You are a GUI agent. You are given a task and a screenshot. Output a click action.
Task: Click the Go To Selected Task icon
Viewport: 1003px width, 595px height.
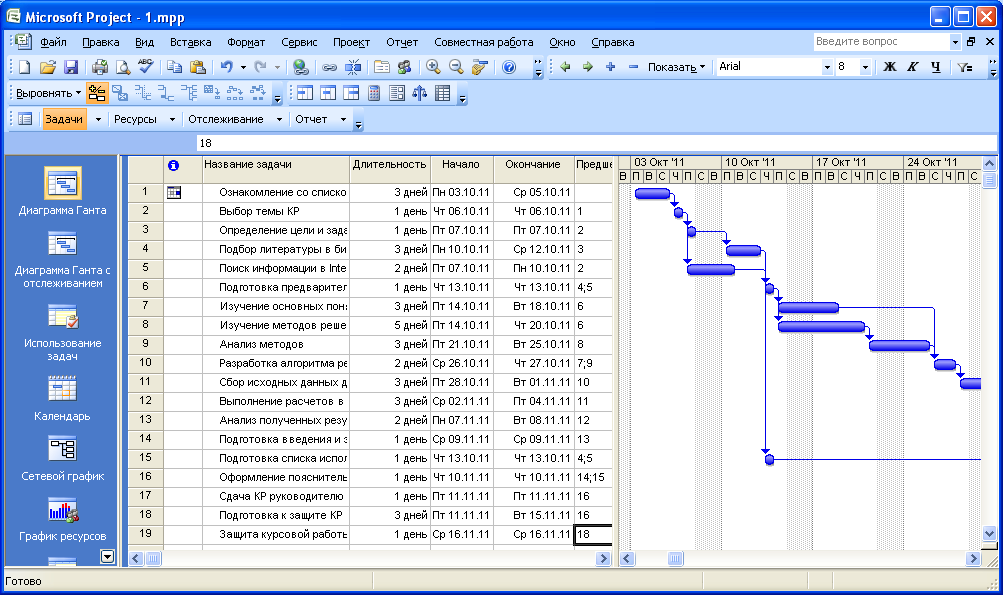(479, 67)
